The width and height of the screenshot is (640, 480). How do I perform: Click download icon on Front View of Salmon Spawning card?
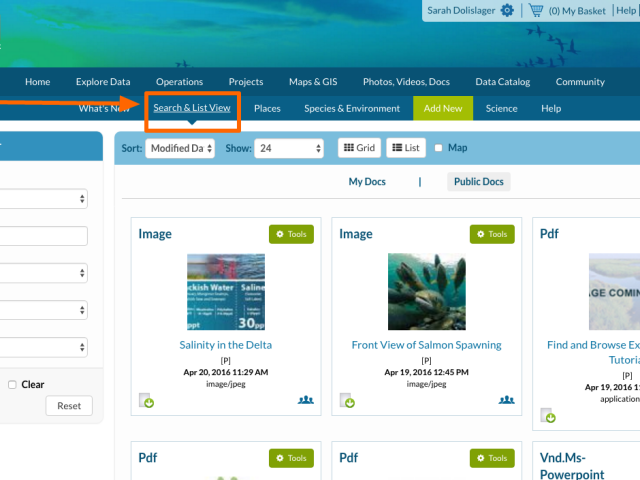347,400
